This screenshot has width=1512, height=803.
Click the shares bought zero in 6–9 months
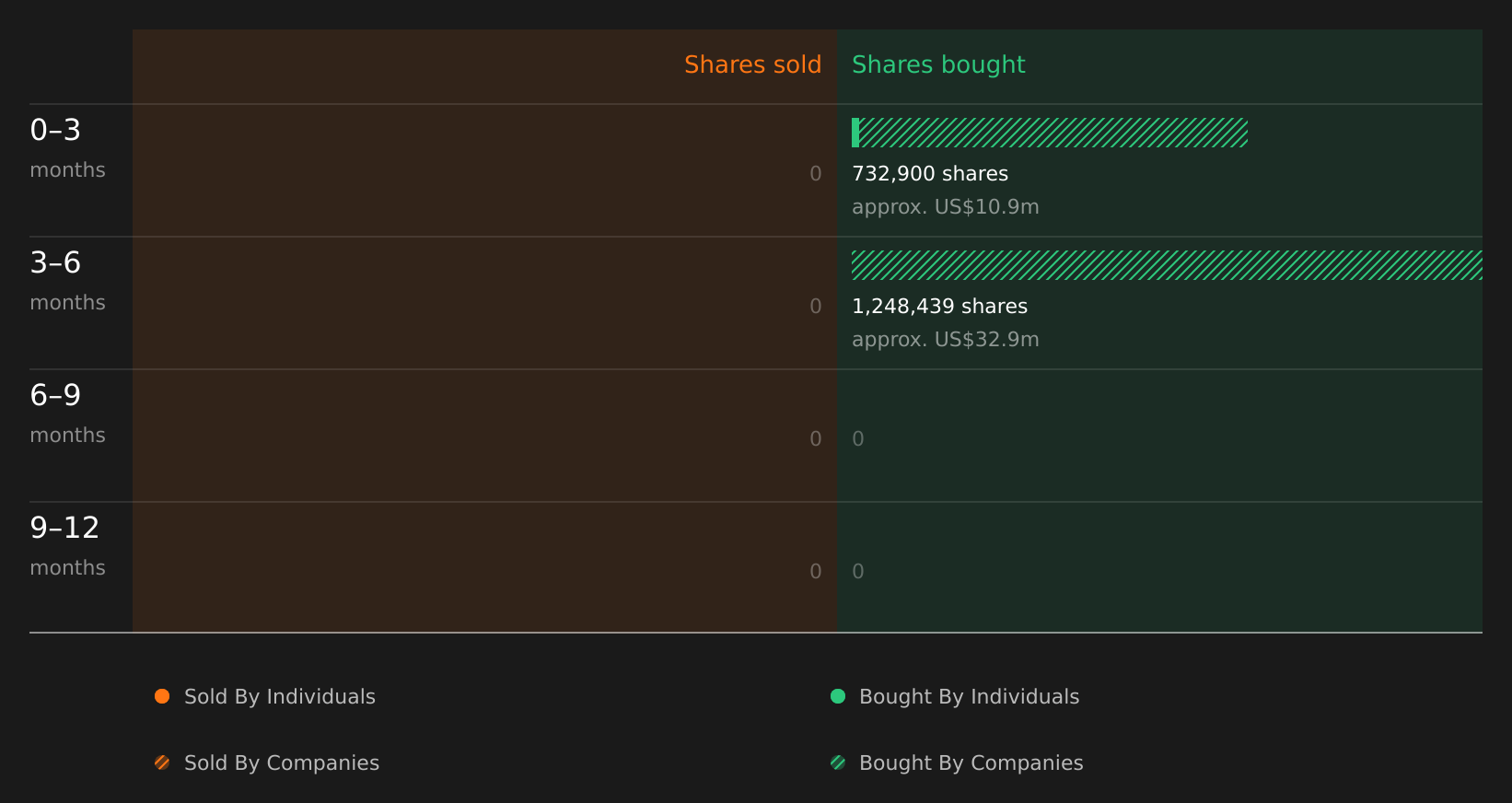[858, 439]
